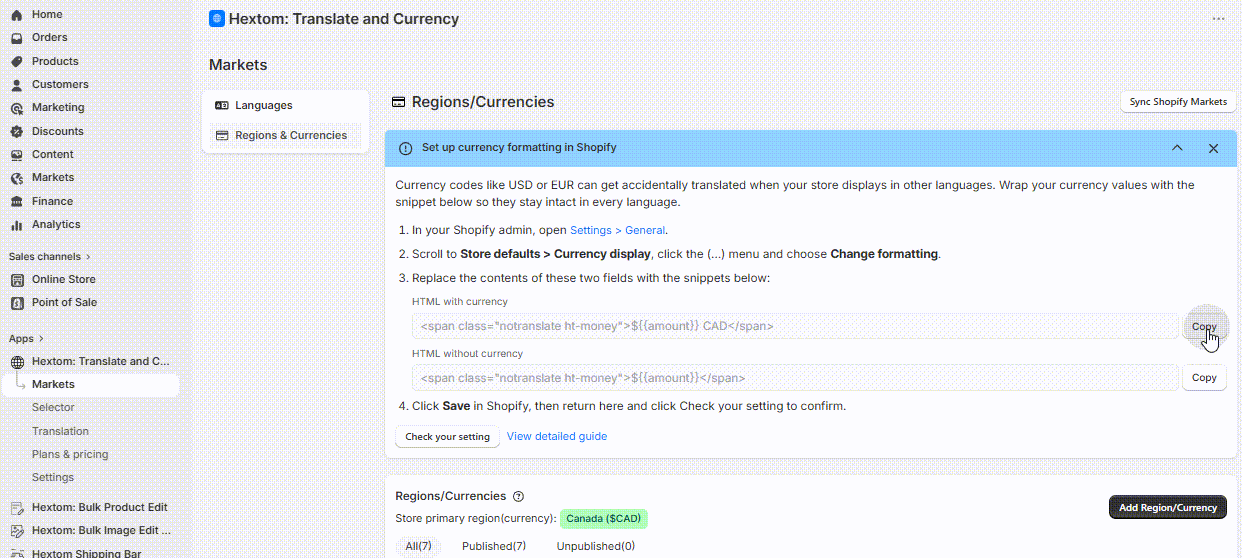Dismiss the currency formatting banner
The image size is (1242, 558).
[x=1213, y=148]
